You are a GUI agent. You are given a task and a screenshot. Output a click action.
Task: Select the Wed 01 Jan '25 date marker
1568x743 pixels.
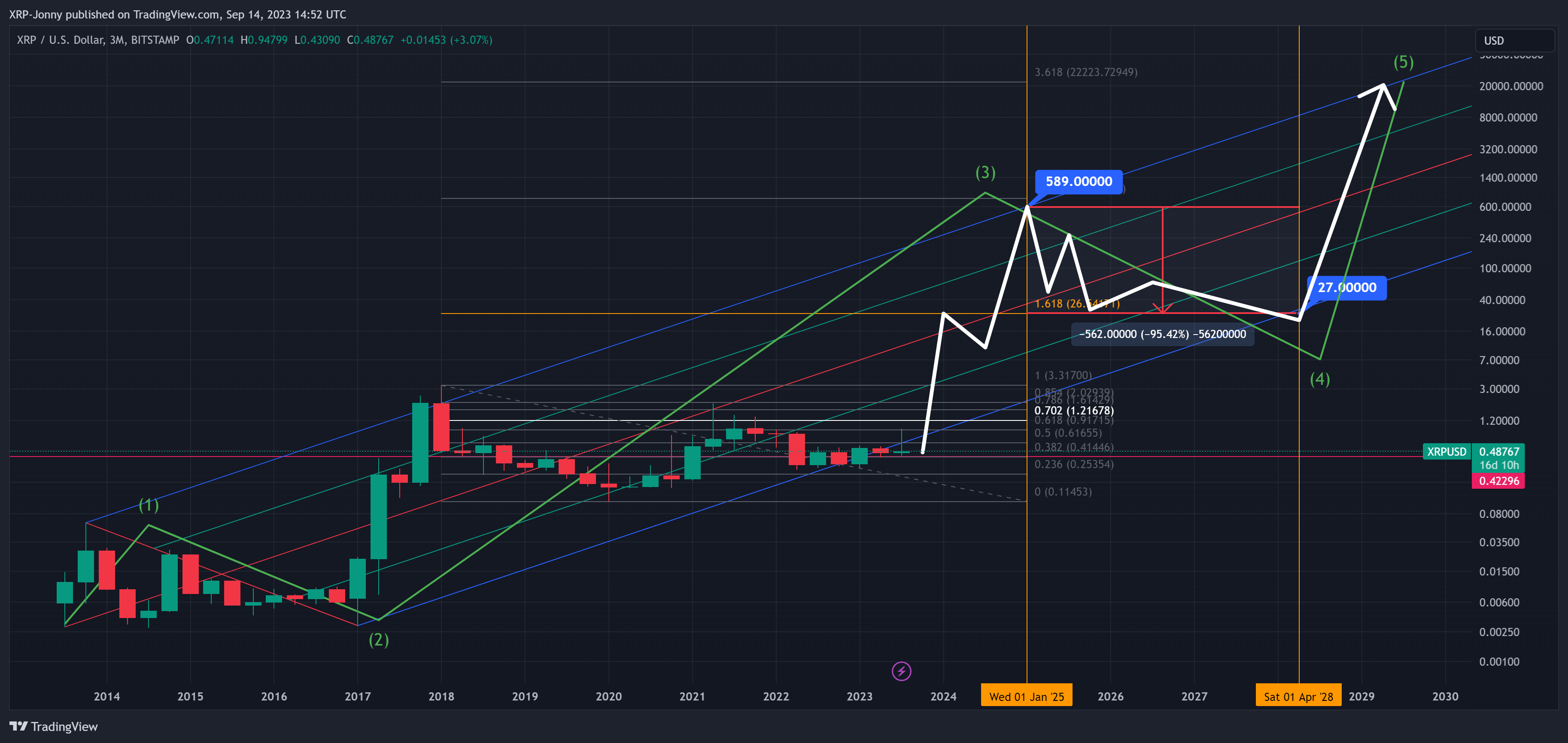pos(1027,696)
